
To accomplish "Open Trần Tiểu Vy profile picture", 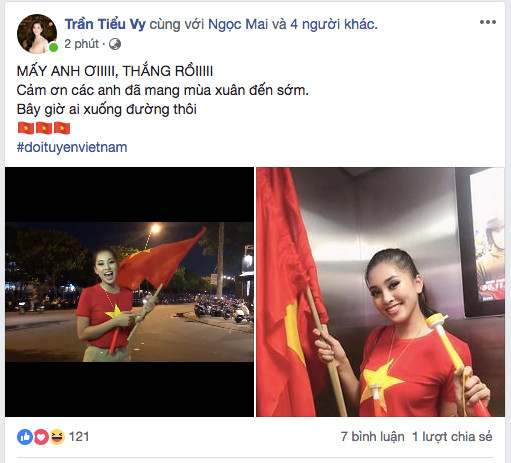I will click(37, 34).
